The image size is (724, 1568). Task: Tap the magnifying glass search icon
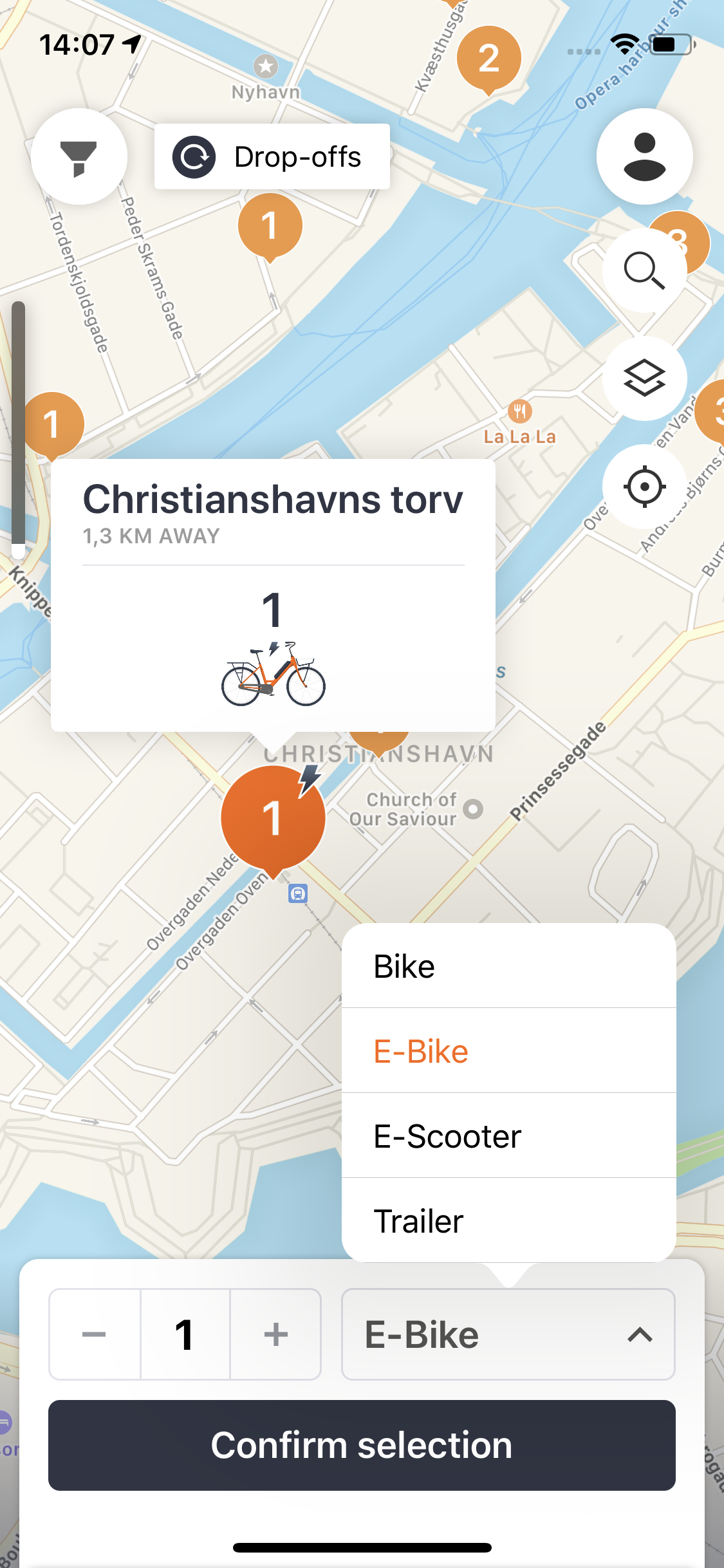click(x=644, y=270)
